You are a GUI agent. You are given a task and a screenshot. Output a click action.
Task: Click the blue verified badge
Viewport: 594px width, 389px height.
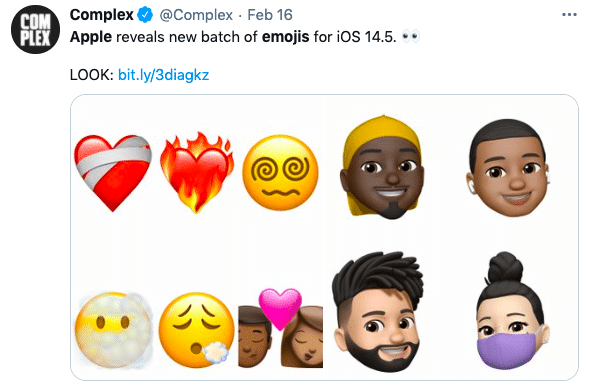tap(145, 15)
